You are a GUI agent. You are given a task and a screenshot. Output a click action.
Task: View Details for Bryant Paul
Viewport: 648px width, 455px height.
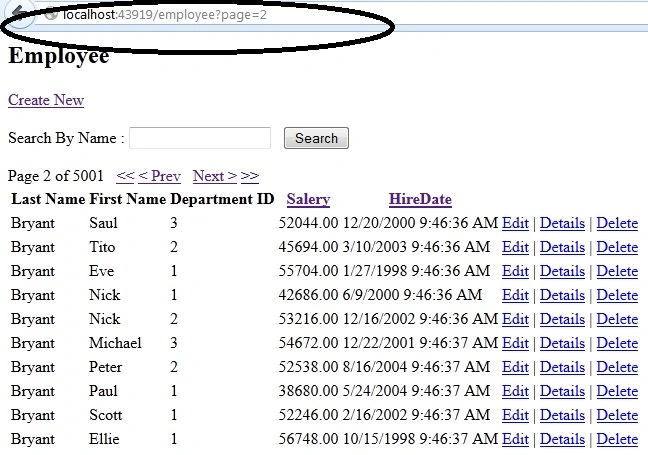click(562, 391)
